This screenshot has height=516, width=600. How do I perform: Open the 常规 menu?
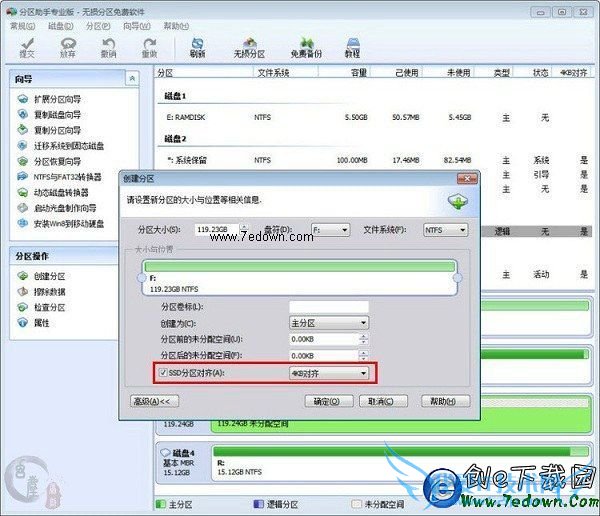tap(23, 26)
